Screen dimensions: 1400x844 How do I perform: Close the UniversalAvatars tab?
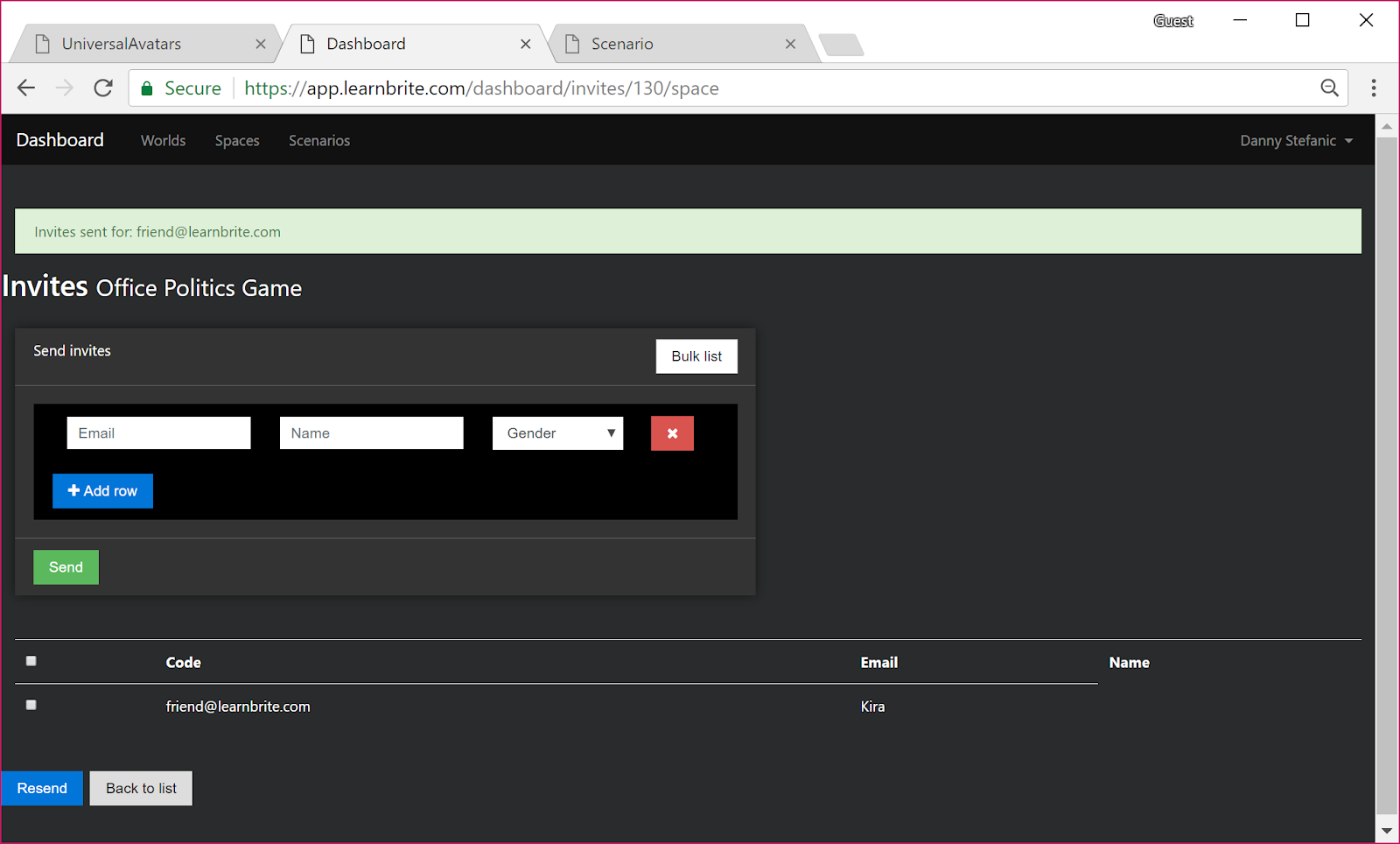(x=261, y=44)
